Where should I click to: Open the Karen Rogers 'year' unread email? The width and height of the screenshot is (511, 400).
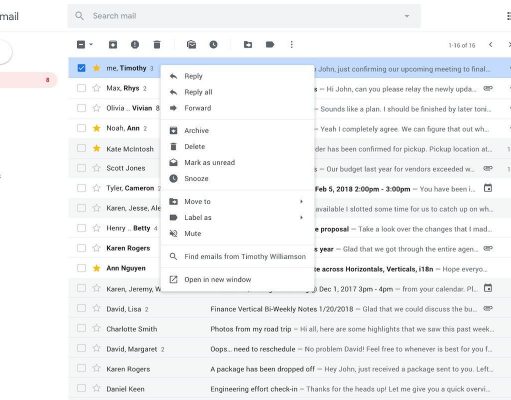click(289, 249)
